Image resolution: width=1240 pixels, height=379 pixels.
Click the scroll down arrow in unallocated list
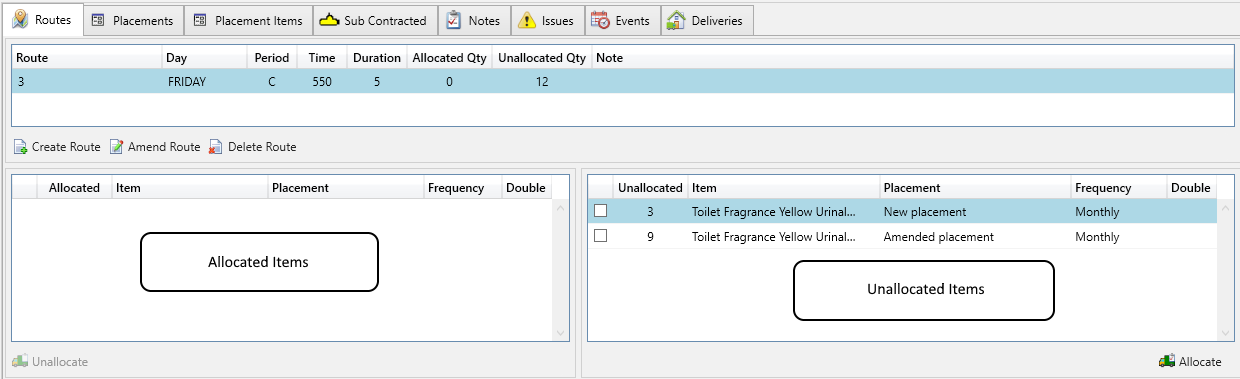click(1226, 333)
